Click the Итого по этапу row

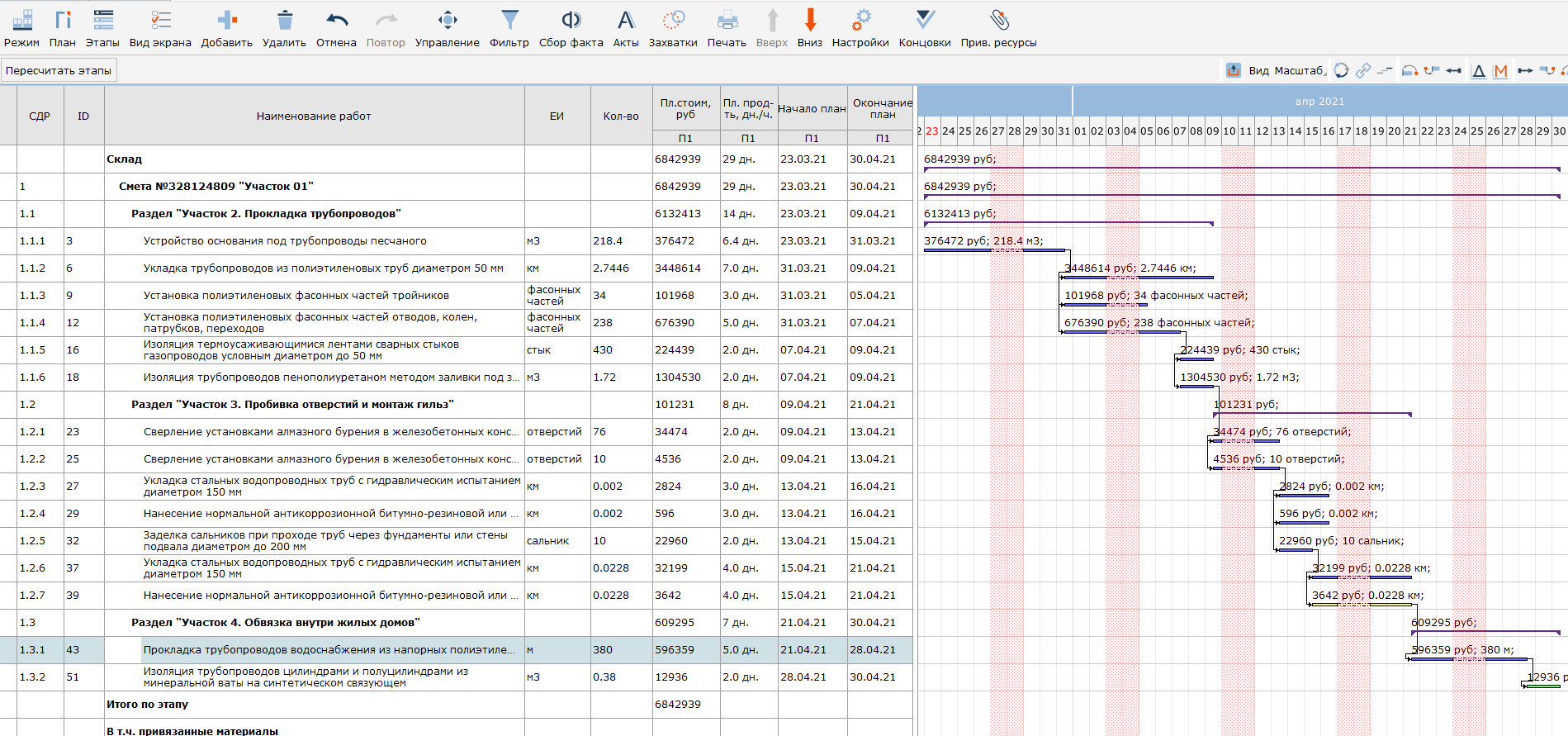pos(456,705)
